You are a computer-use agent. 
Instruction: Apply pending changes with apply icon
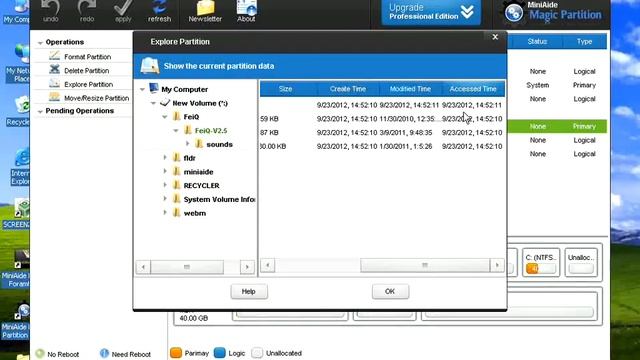123,11
